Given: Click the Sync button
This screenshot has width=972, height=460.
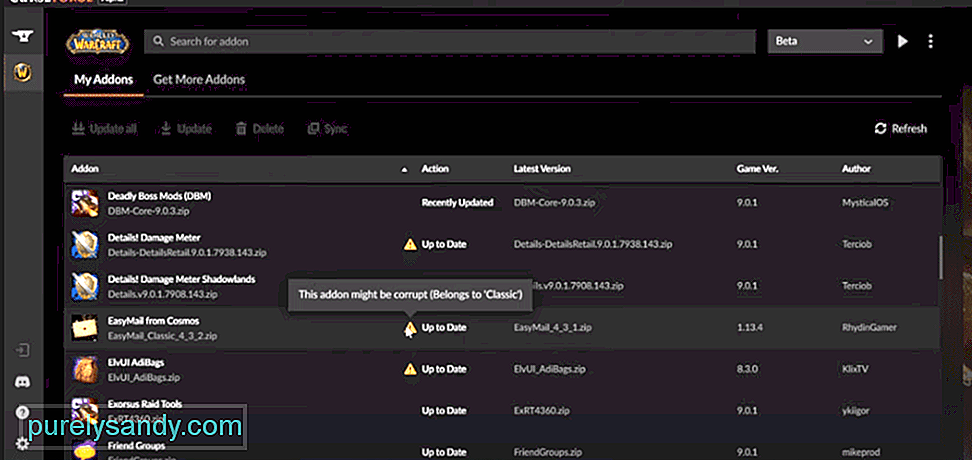Looking at the screenshot, I should click(327, 129).
